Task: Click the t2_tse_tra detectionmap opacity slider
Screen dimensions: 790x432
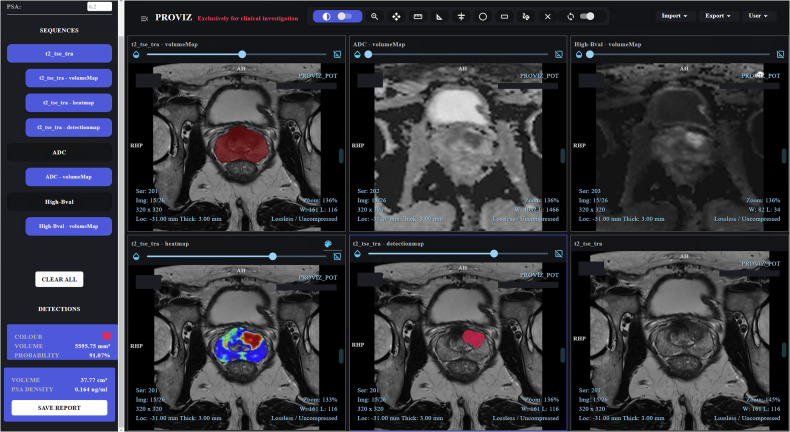Action: pyautogui.click(x=458, y=254)
